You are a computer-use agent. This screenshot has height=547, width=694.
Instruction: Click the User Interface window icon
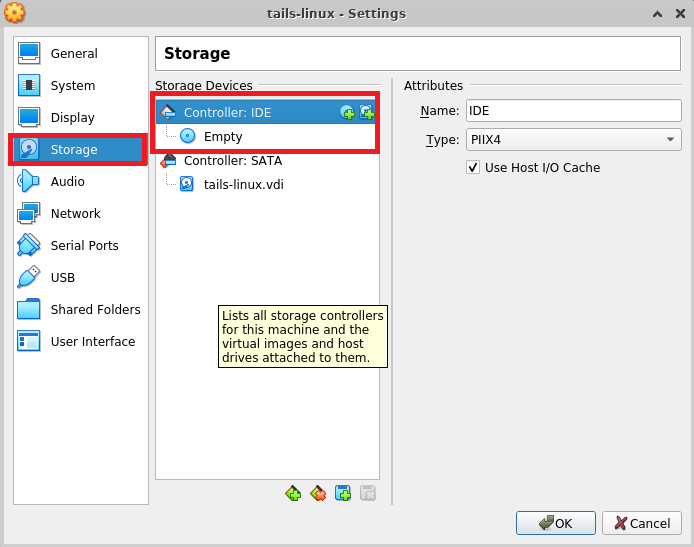[x=29, y=341]
